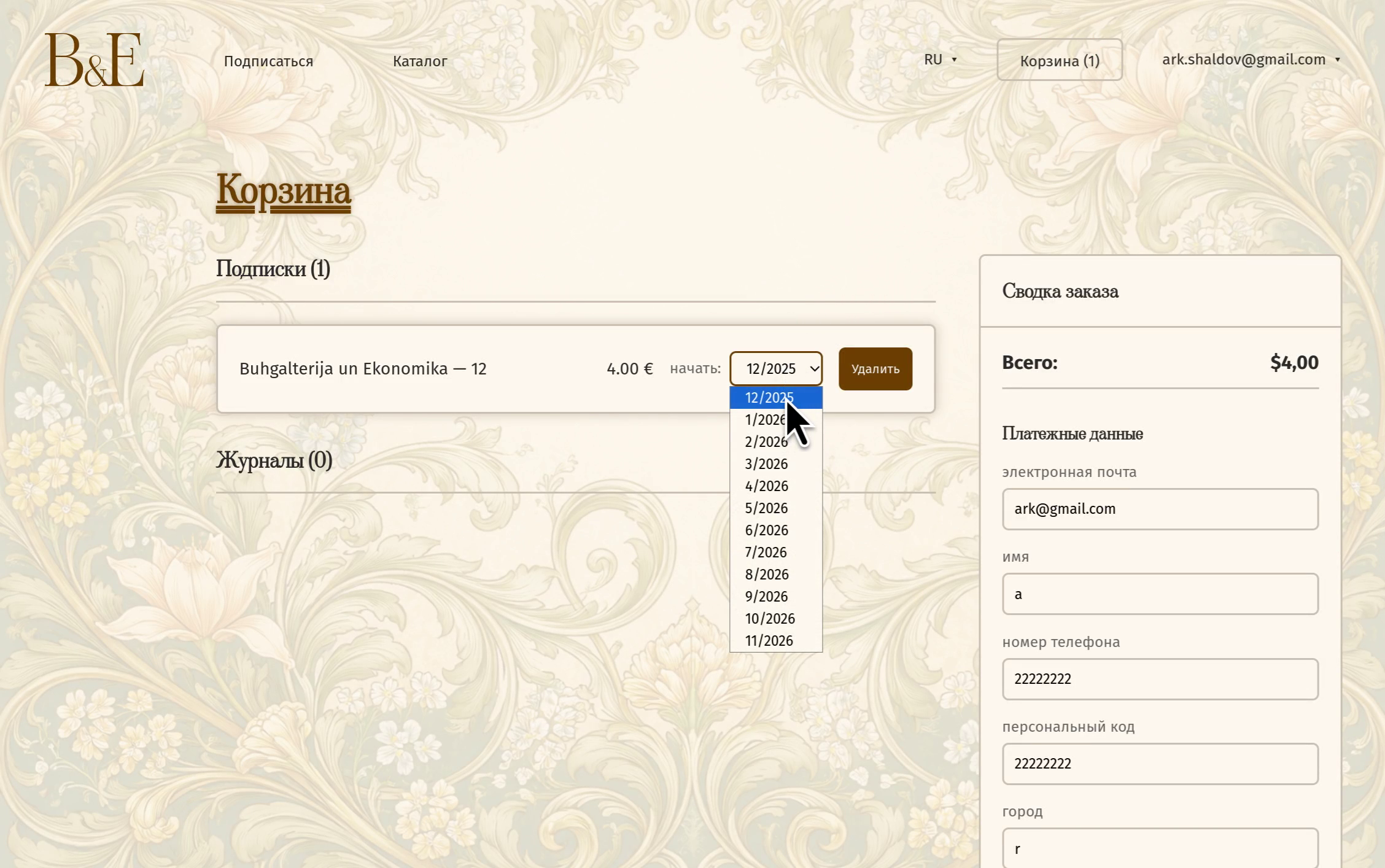
Task: Open the Подписаться menu item
Action: click(268, 61)
